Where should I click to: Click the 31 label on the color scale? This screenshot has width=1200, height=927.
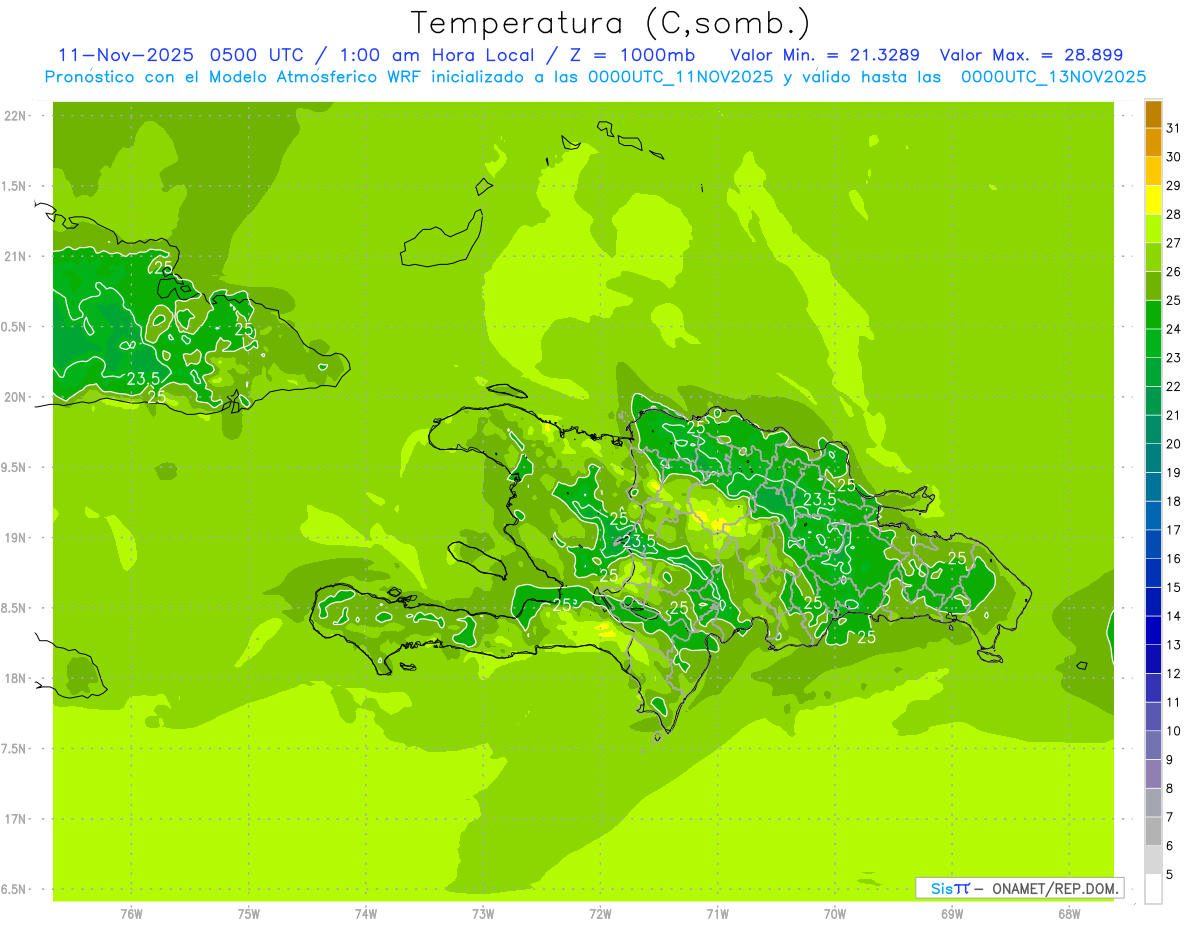pos(1174,127)
